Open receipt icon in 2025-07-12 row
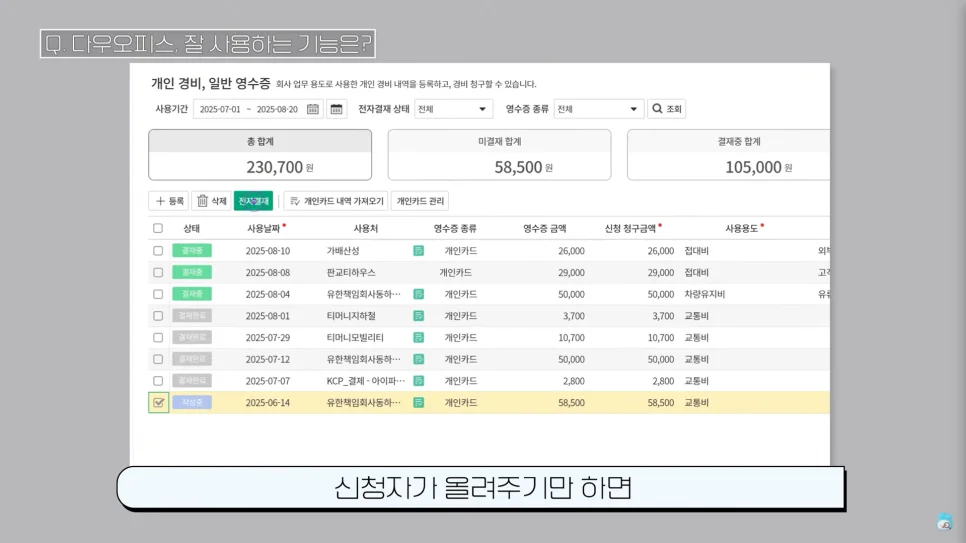This screenshot has height=543, width=966. point(419,359)
